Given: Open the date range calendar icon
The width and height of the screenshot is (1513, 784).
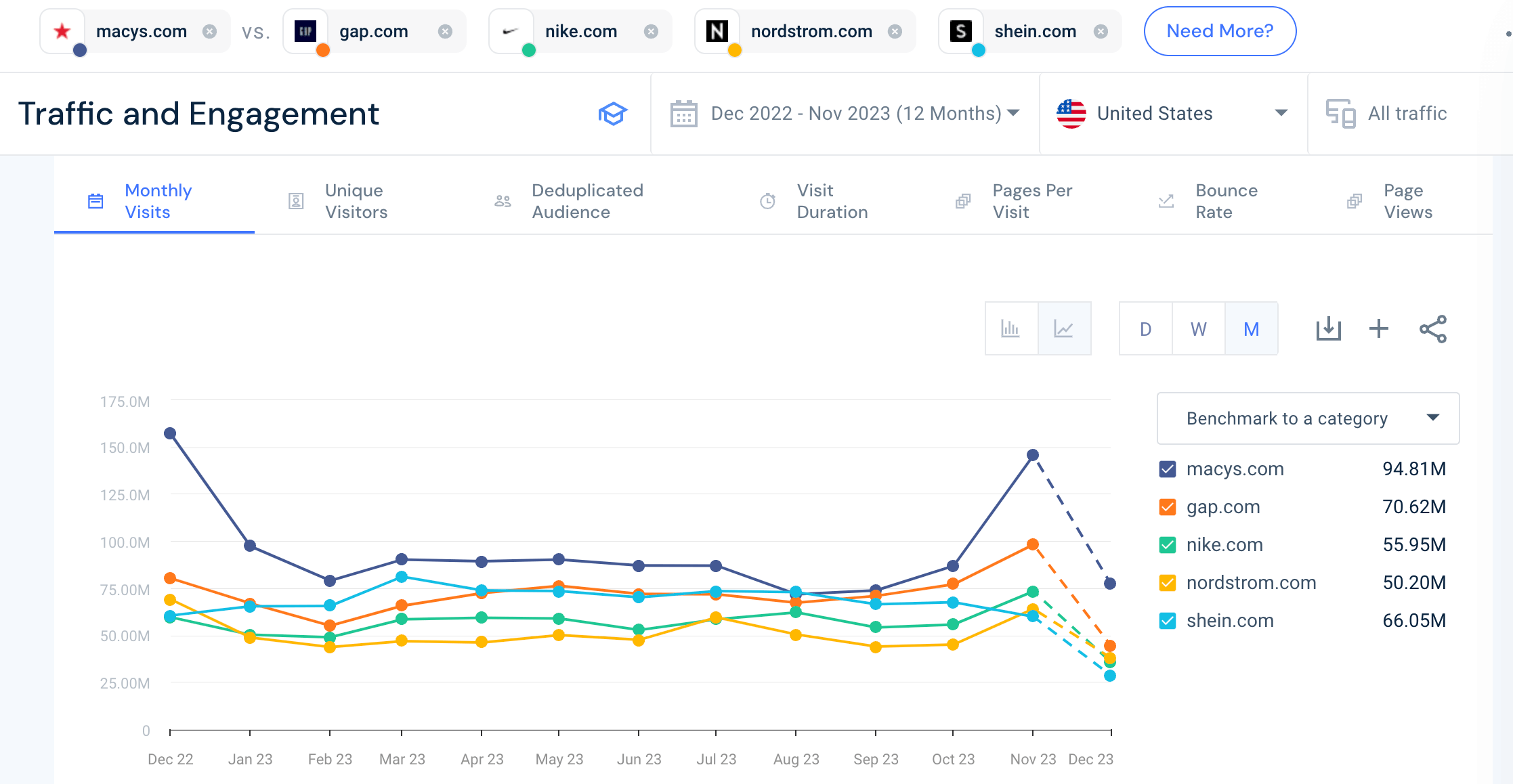Looking at the screenshot, I should [684, 114].
